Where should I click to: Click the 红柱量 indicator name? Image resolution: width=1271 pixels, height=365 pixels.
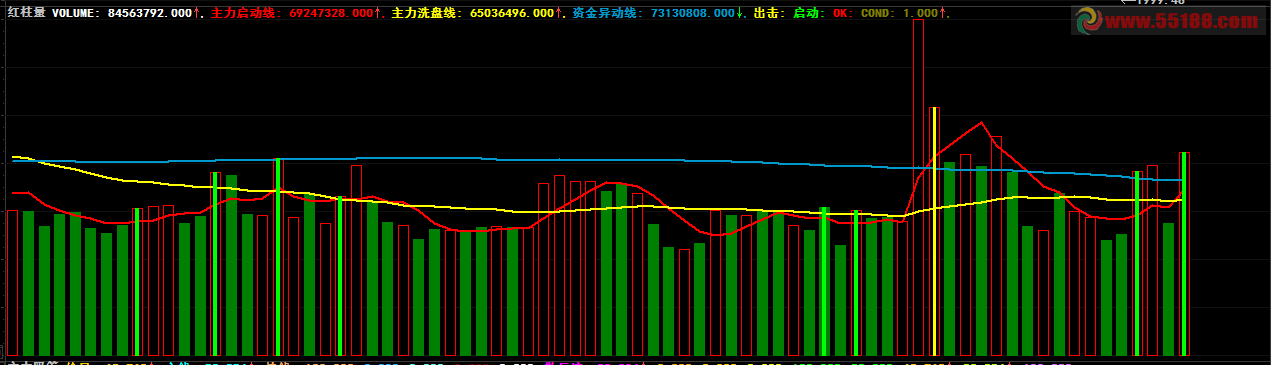coord(26,13)
